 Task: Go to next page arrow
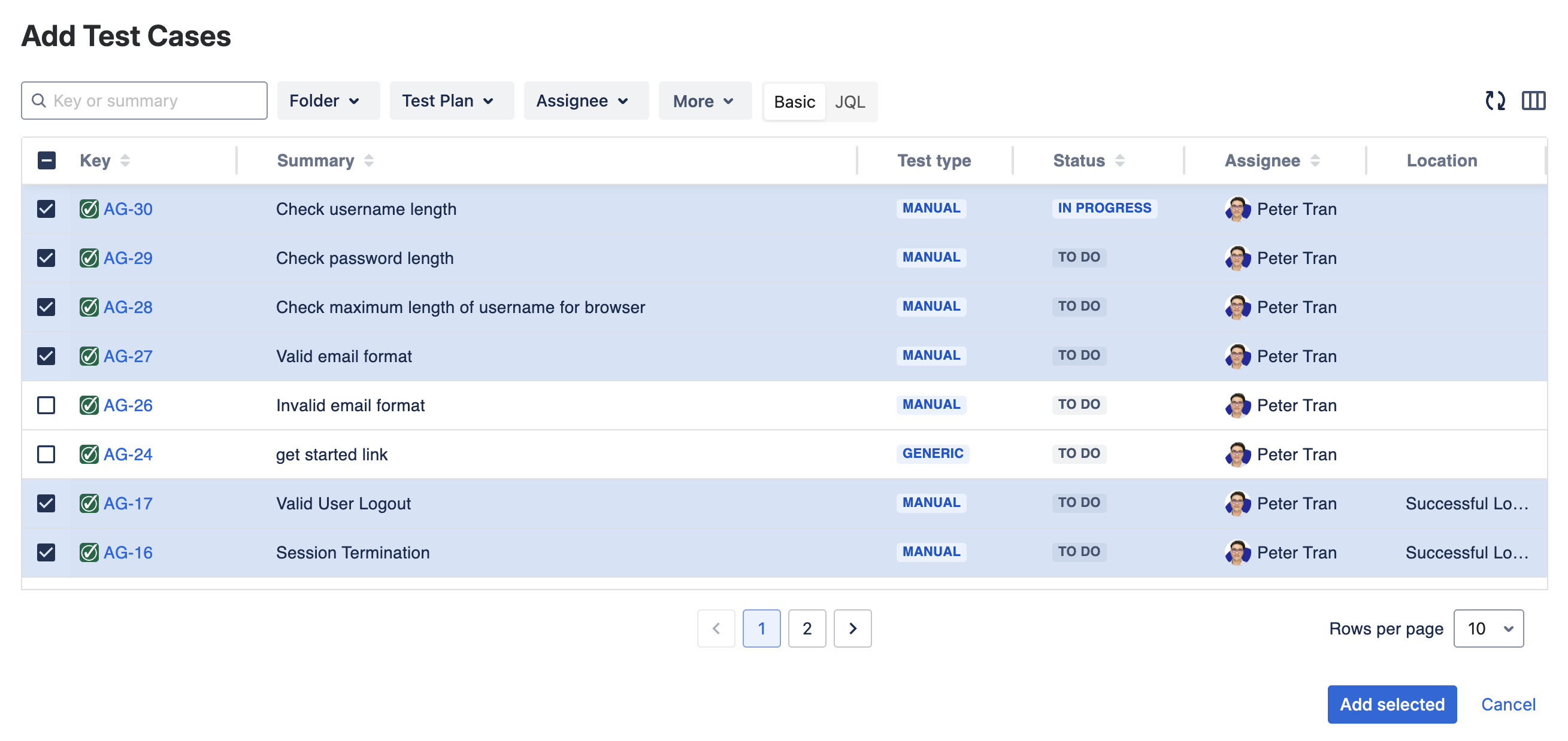[852, 628]
